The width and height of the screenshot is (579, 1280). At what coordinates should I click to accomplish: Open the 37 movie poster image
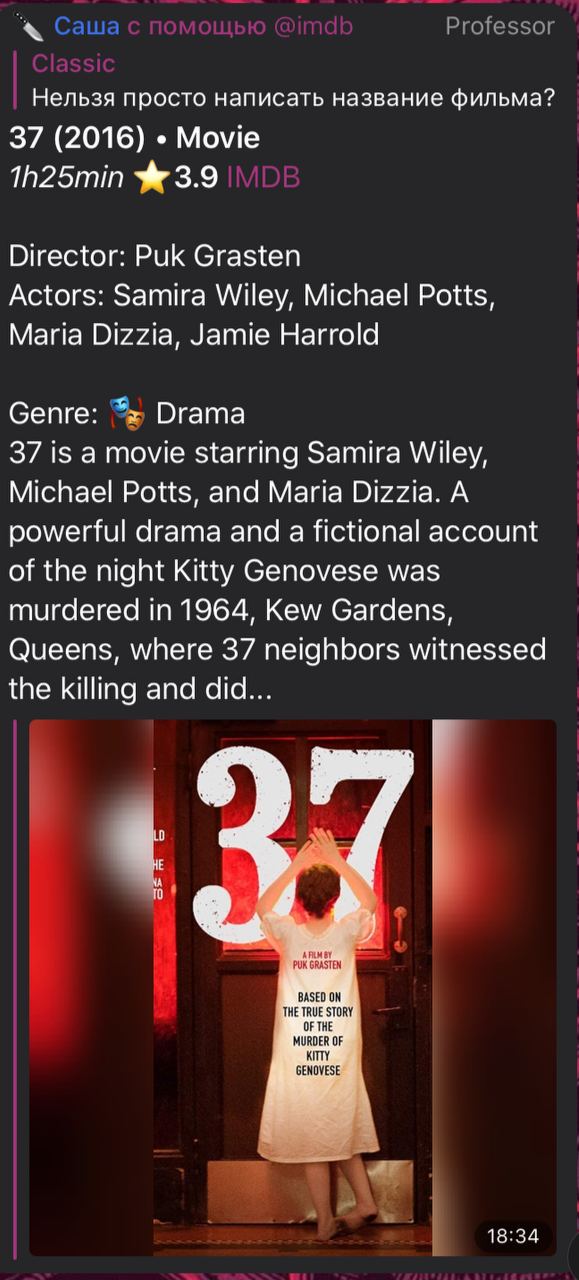click(293, 987)
